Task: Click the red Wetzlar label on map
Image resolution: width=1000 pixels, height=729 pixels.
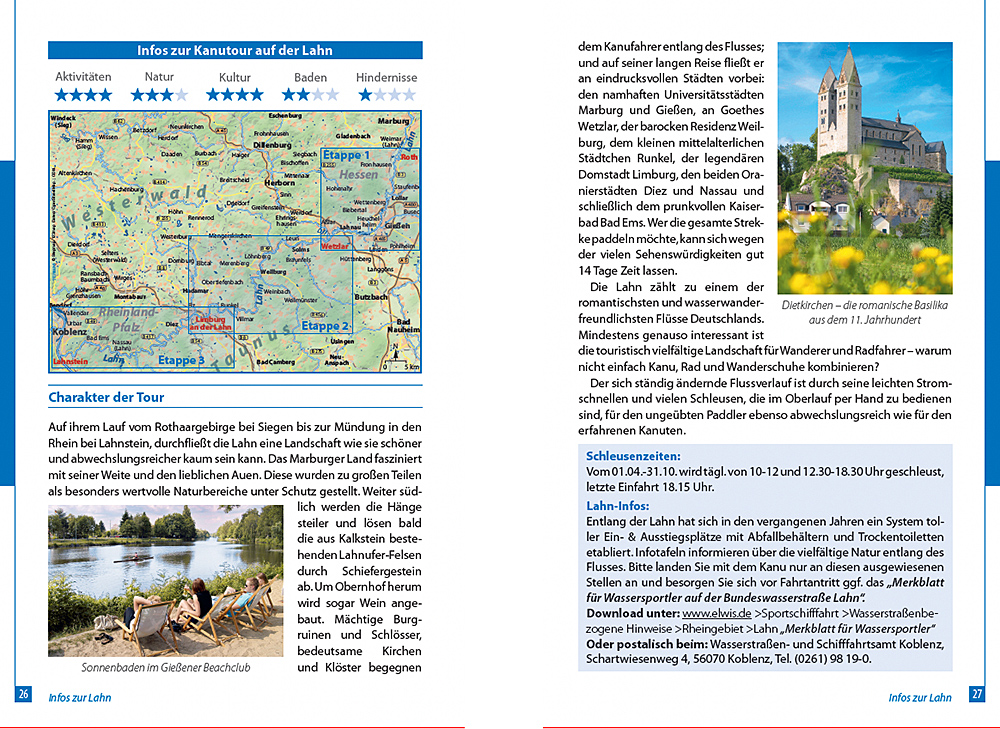Action: [x=335, y=246]
